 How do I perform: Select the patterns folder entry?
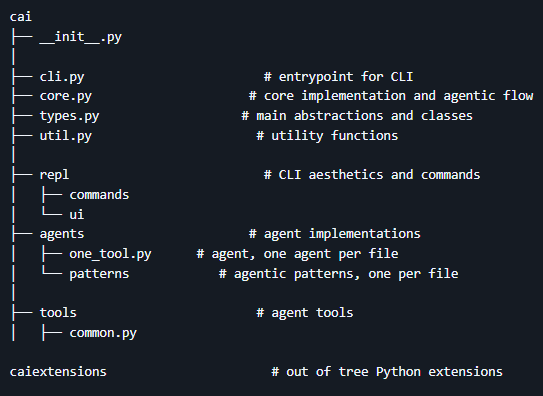(99, 274)
